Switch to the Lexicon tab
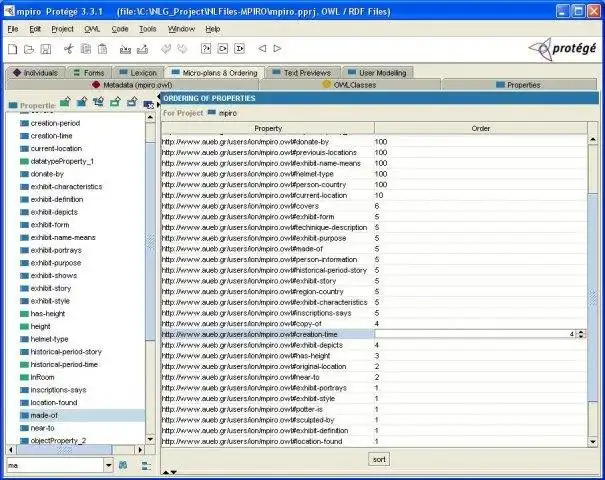This screenshot has width=605, height=480. pyautogui.click(x=138, y=73)
